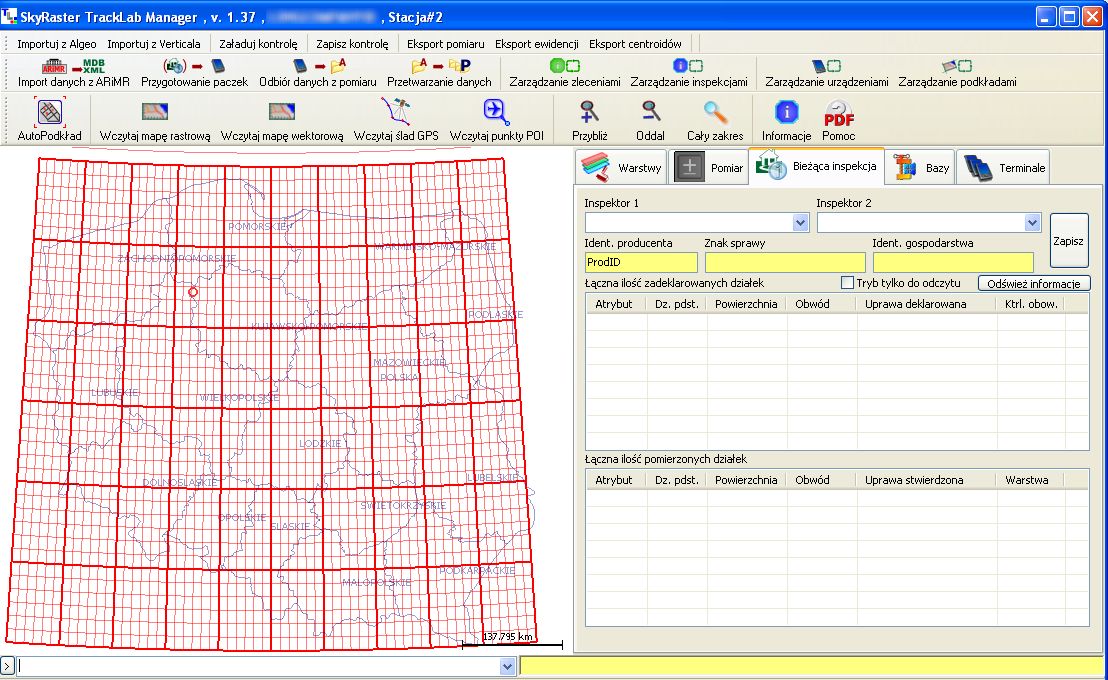This screenshot has height=680, width=1108.
Task: Click the Odśwież informacje button
Action: [x=1033, y=283]
